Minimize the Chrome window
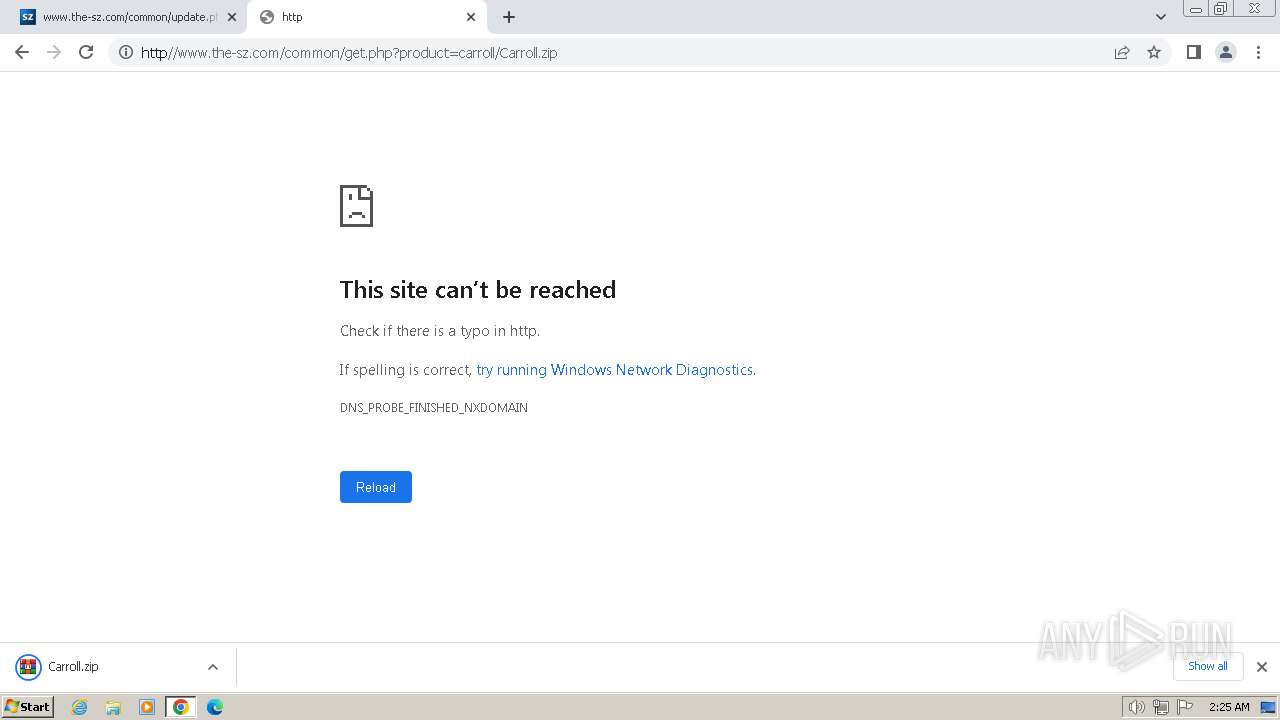The width and height of the screenshot is (1280, 720). click(1195, 9)
